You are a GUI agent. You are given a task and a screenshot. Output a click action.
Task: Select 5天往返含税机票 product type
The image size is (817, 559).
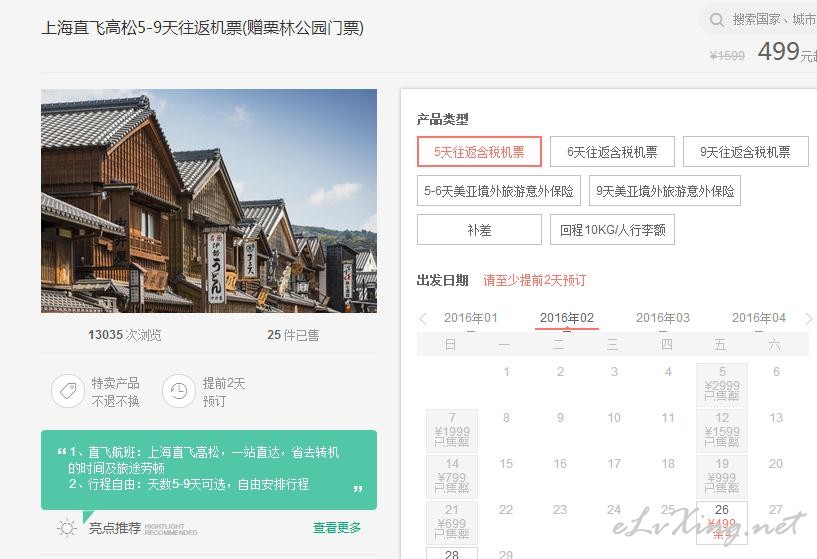479,152
